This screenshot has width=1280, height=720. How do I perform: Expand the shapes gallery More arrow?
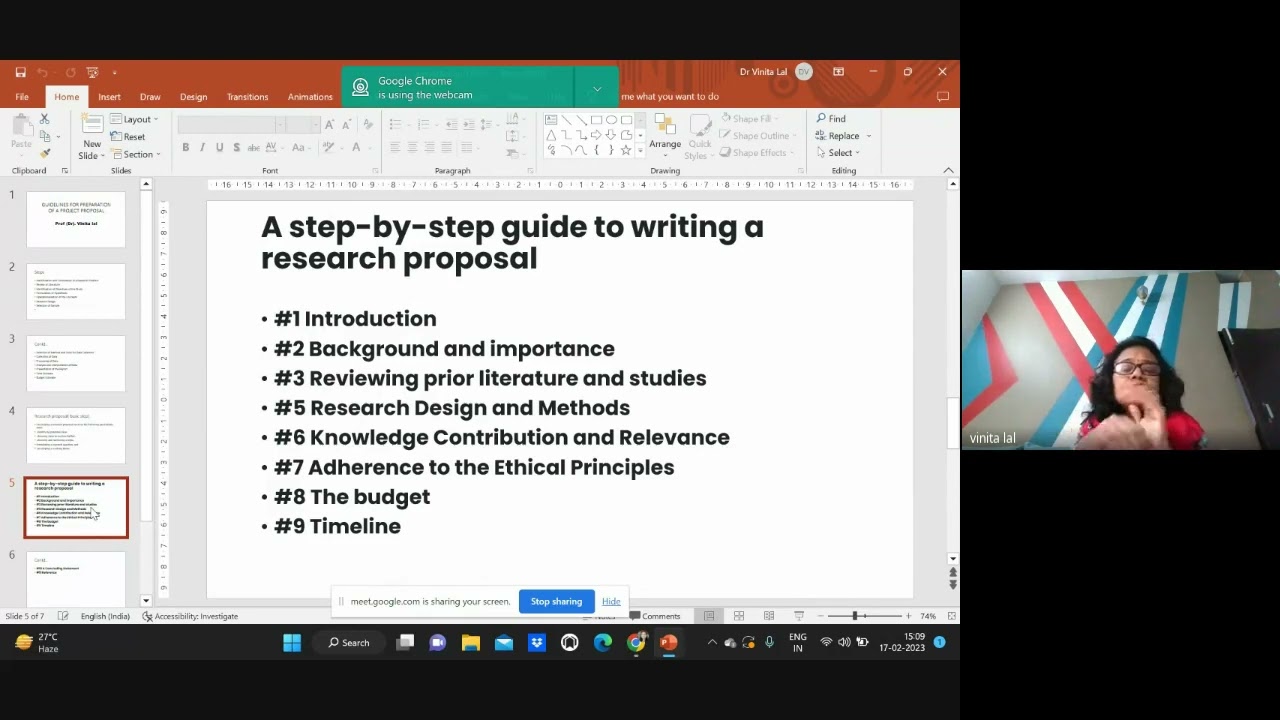point(640,151)
